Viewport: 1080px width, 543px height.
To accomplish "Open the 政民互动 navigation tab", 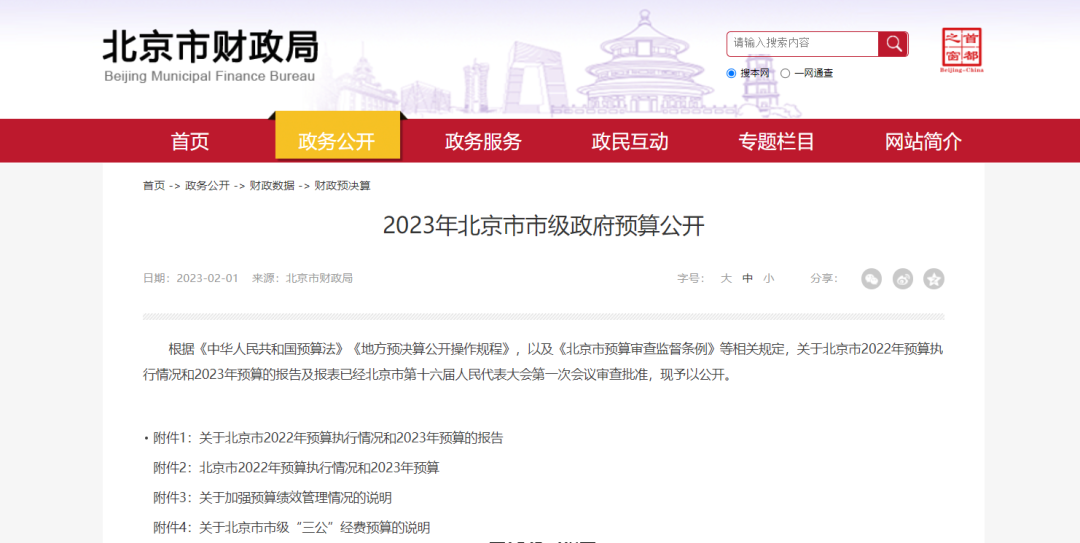I will [x=630, y=142].
